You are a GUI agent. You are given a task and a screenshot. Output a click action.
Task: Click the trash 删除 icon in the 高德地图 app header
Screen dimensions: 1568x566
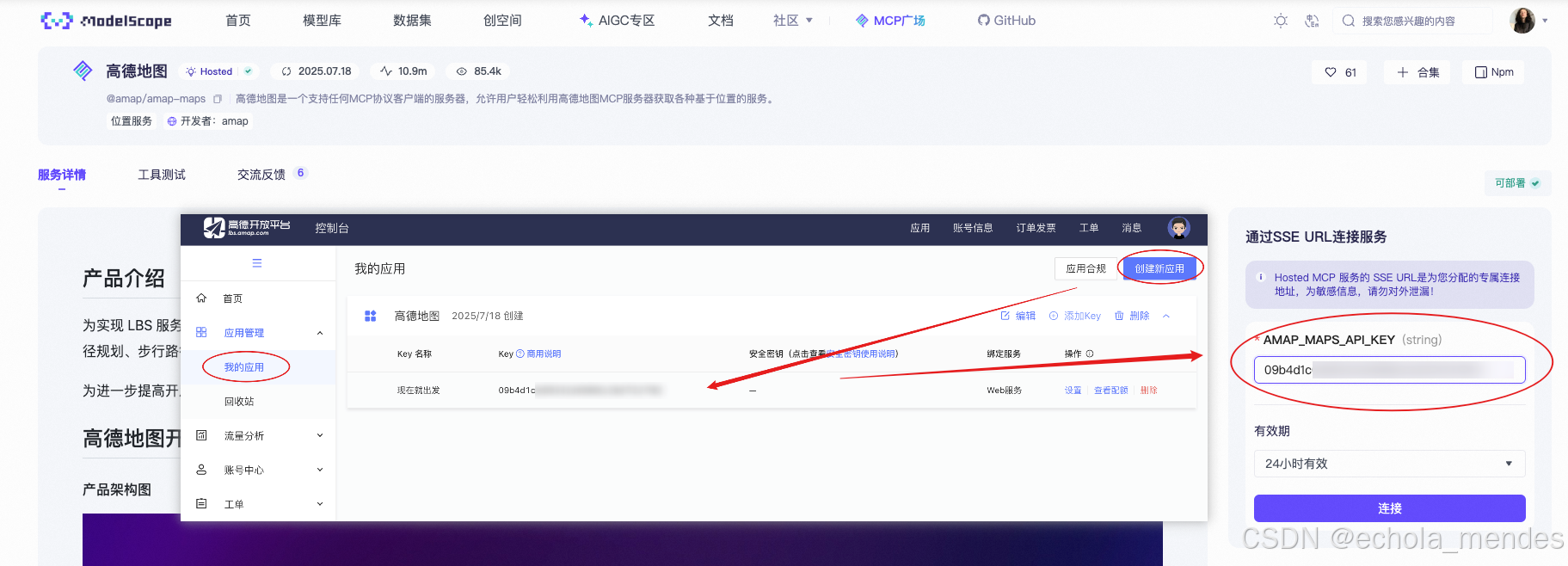pyautogui.click(x=1119, y=316)
